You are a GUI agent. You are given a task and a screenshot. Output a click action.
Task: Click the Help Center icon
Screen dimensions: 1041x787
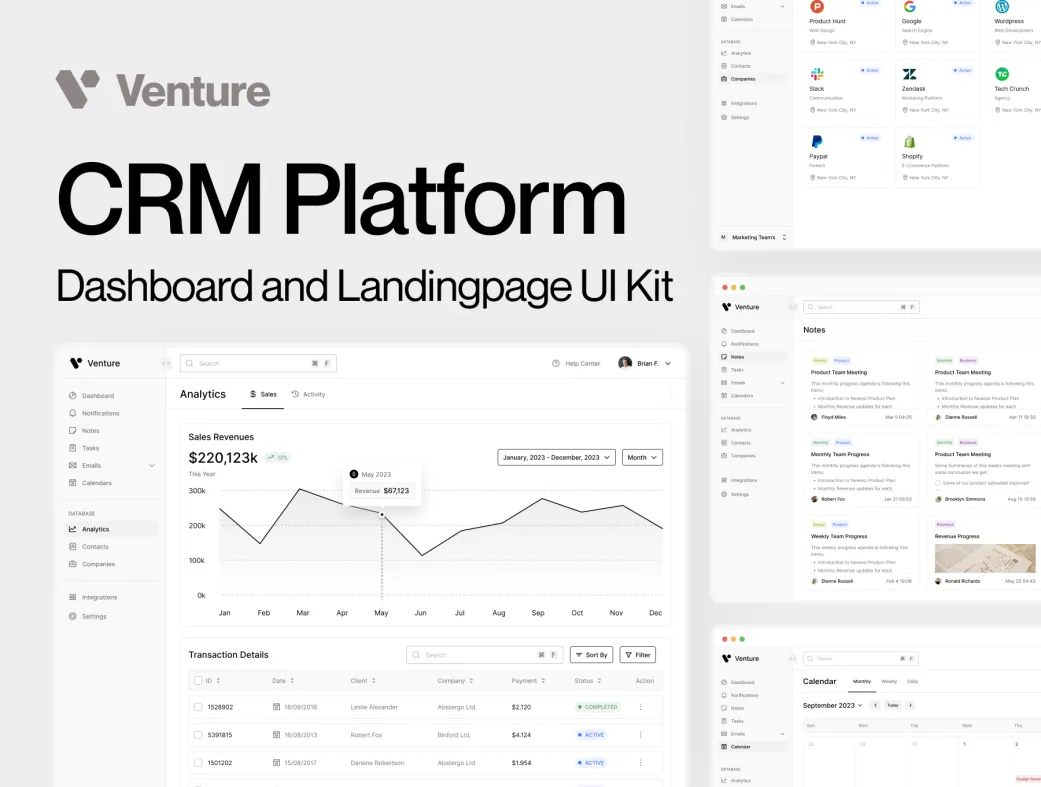556,364
